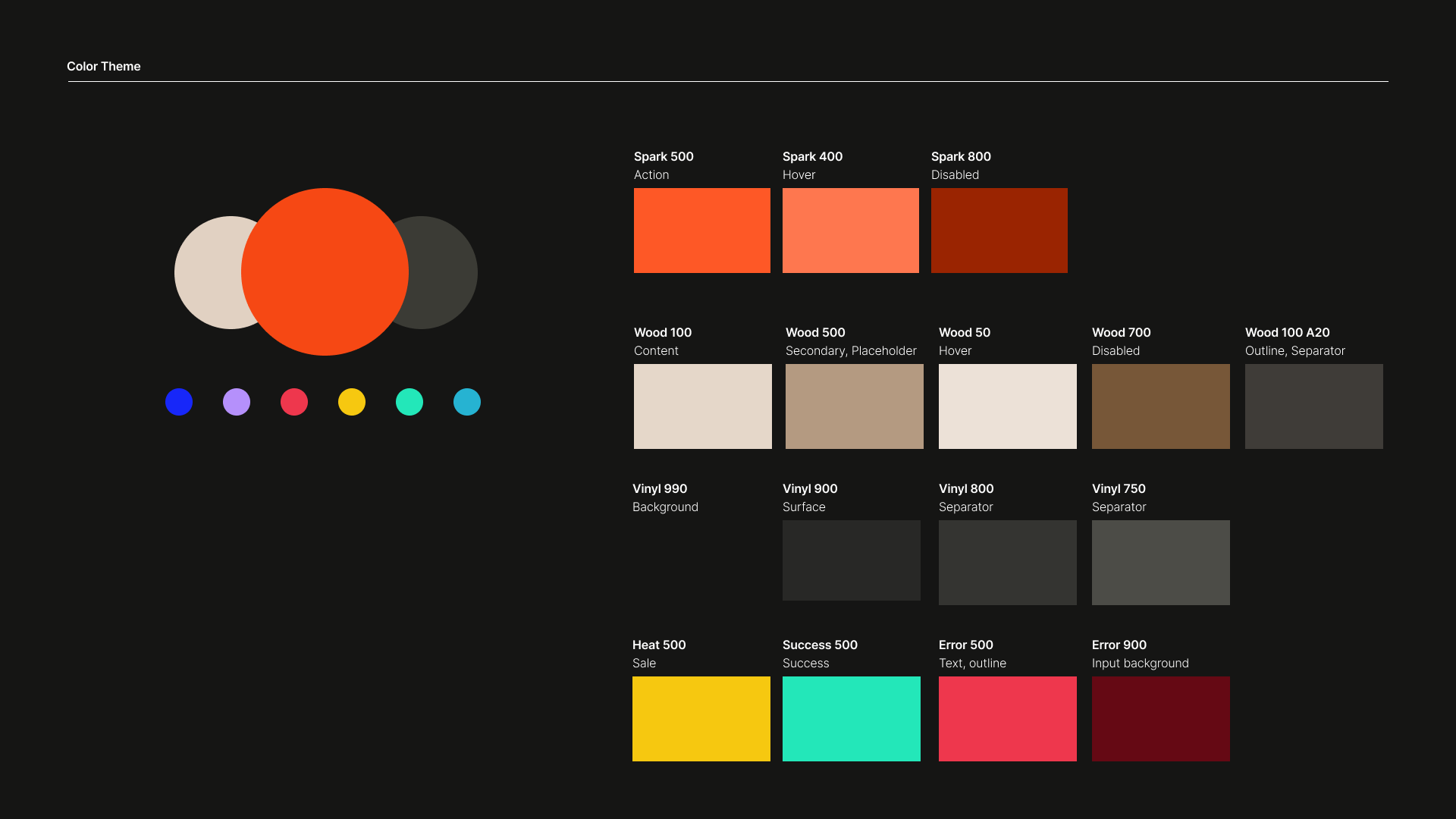Click the small cyan blue dot

point(467,402)
